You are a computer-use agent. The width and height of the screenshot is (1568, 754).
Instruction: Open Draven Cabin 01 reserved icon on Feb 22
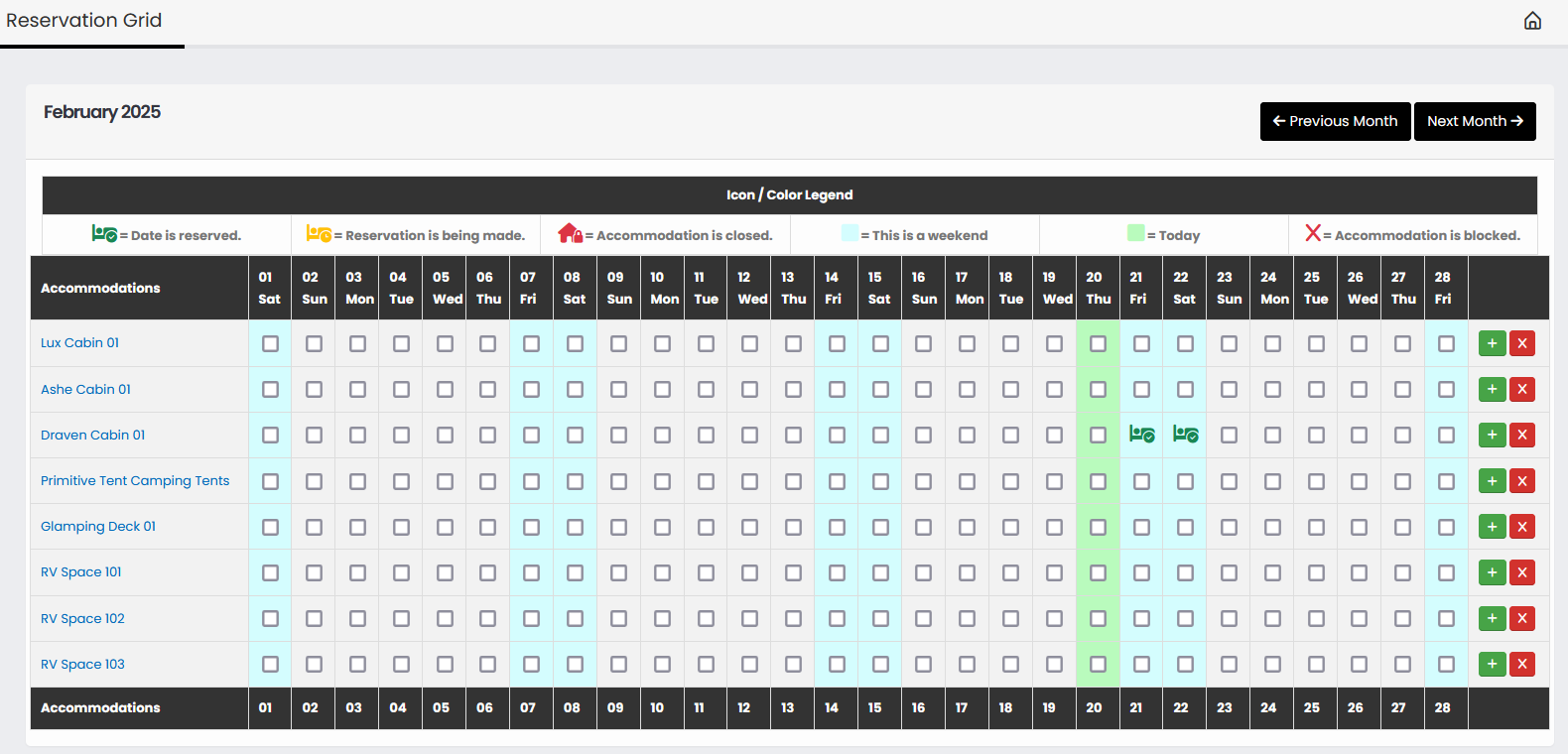[x=1185, y=435]
